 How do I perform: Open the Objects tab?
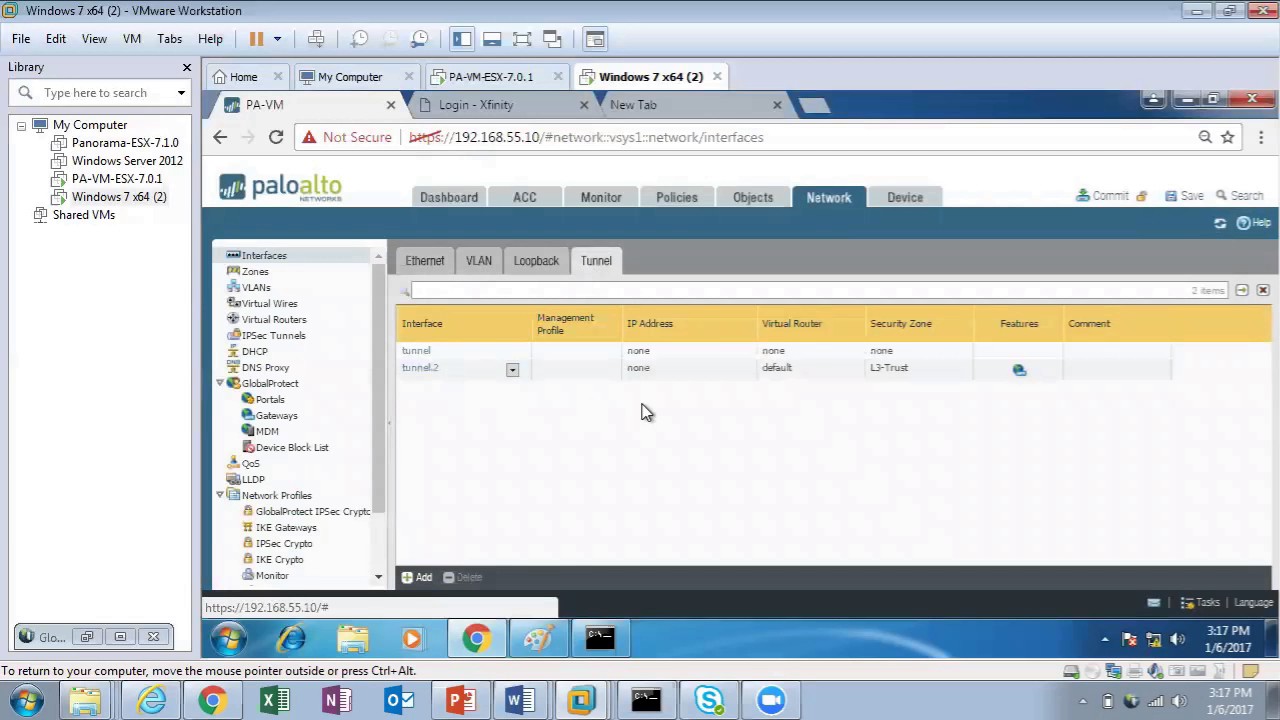[x=753, y=197]
